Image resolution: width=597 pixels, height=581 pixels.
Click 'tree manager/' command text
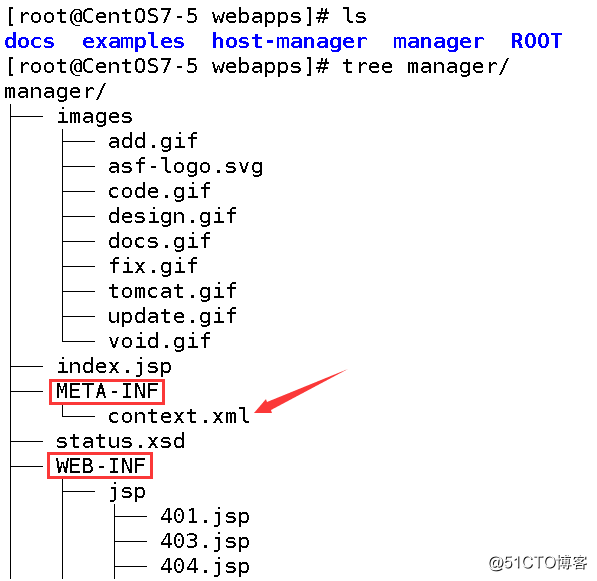click(425, 67)
